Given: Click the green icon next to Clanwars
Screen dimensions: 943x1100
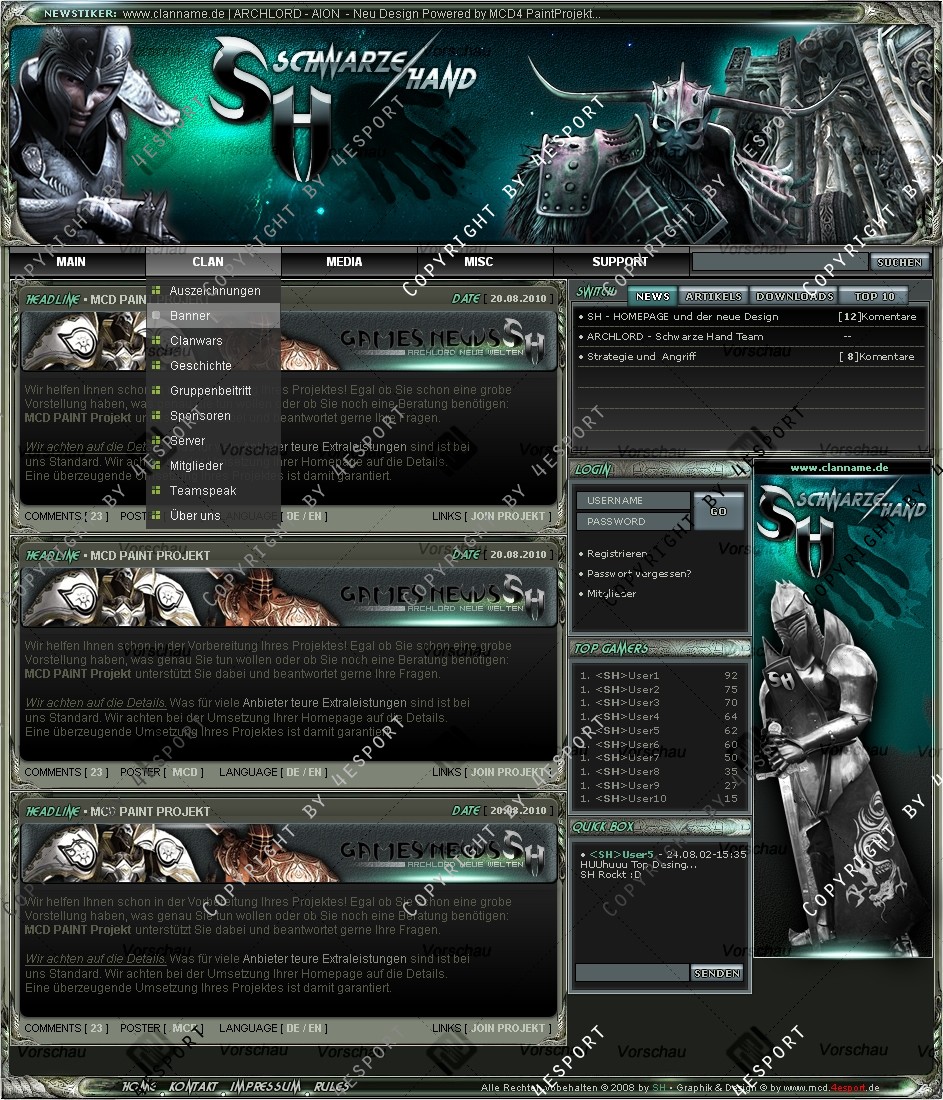Looking at the screenshot, I should (x=156, y=341).
